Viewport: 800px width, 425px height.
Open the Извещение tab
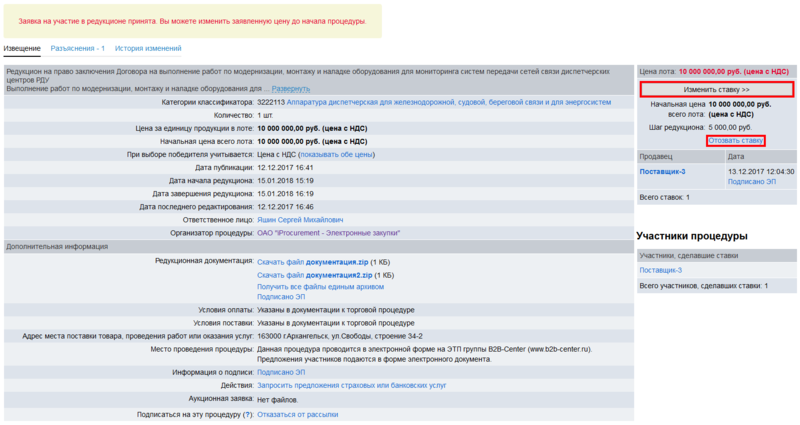(22, 48)
